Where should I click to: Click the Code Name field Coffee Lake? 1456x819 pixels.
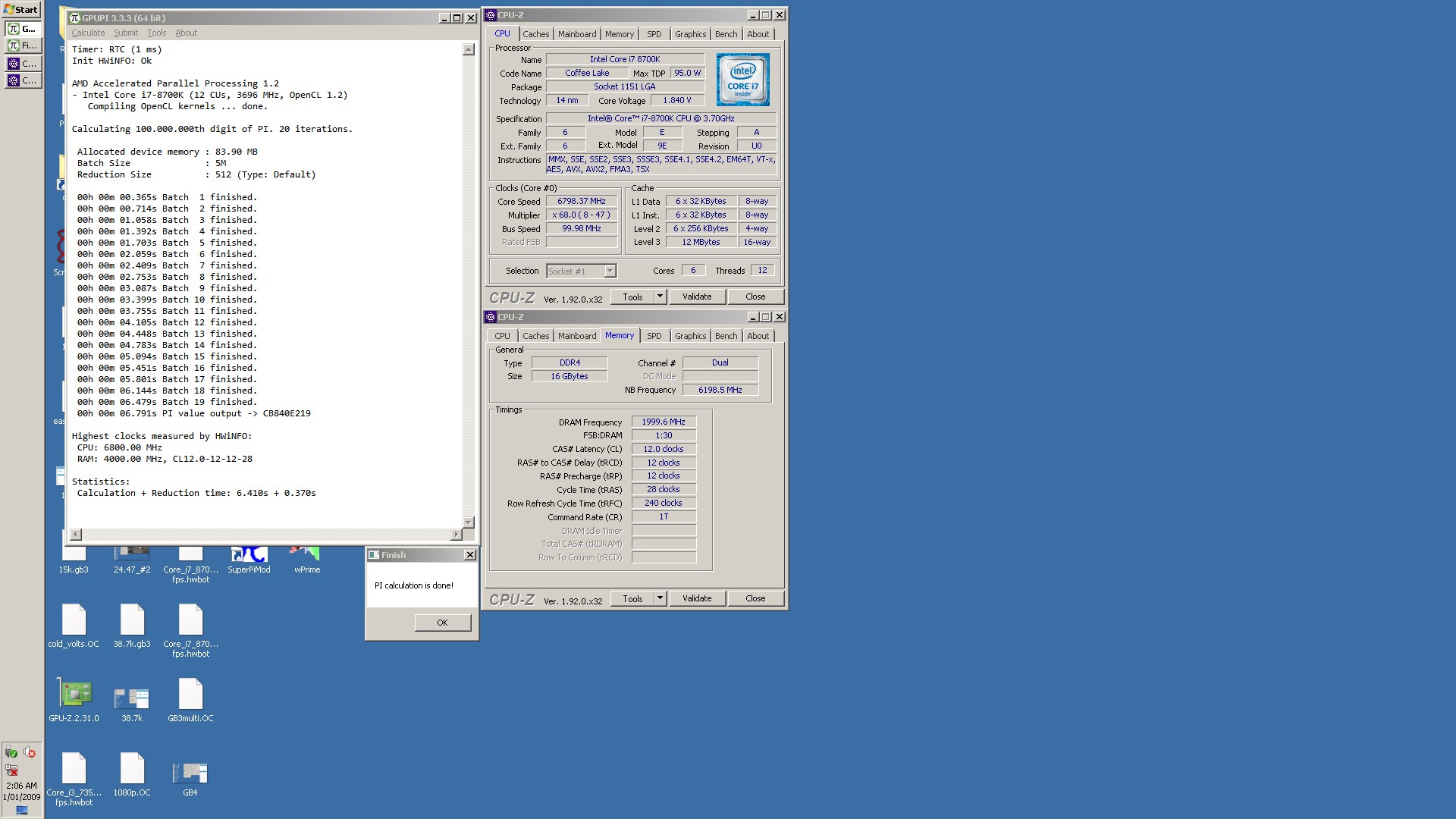587,73
